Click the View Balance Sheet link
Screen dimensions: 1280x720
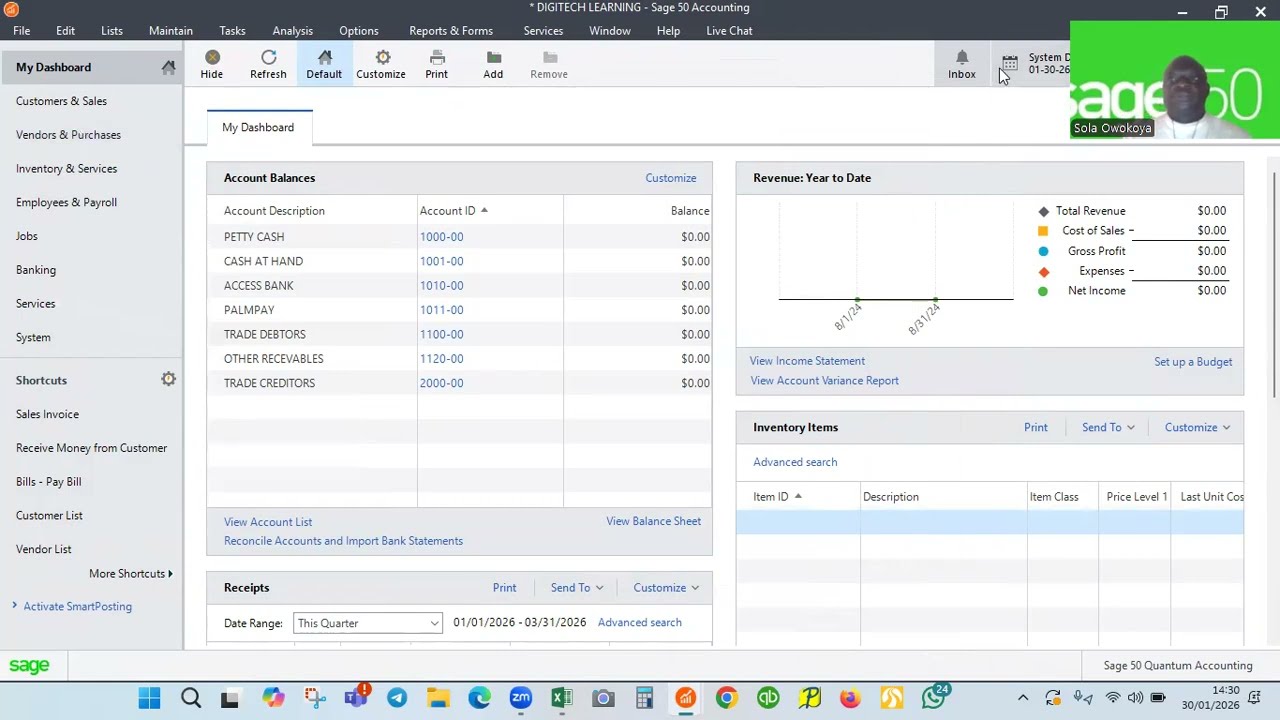[x=654, y=521]
